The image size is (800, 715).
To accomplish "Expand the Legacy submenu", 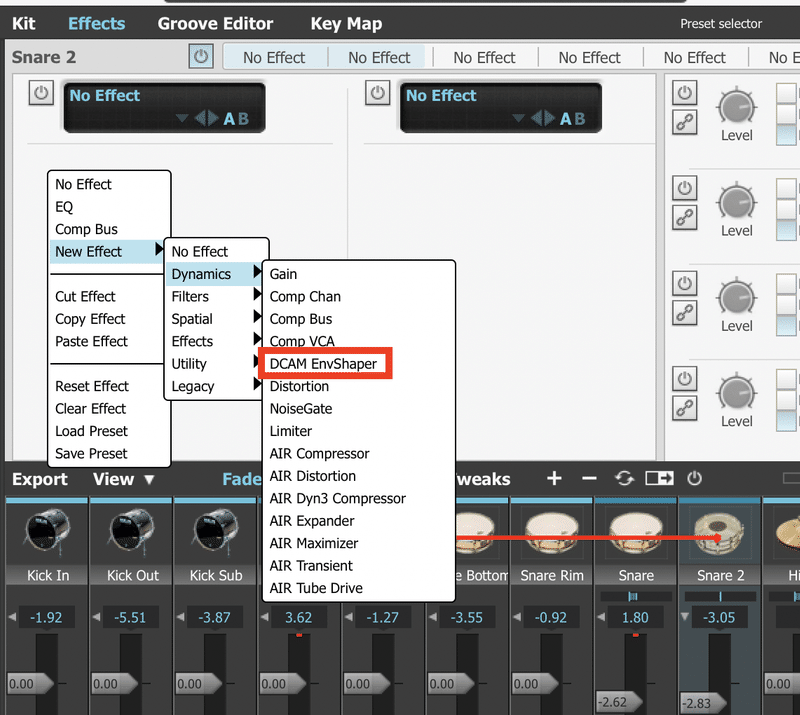I will point(216,386).
